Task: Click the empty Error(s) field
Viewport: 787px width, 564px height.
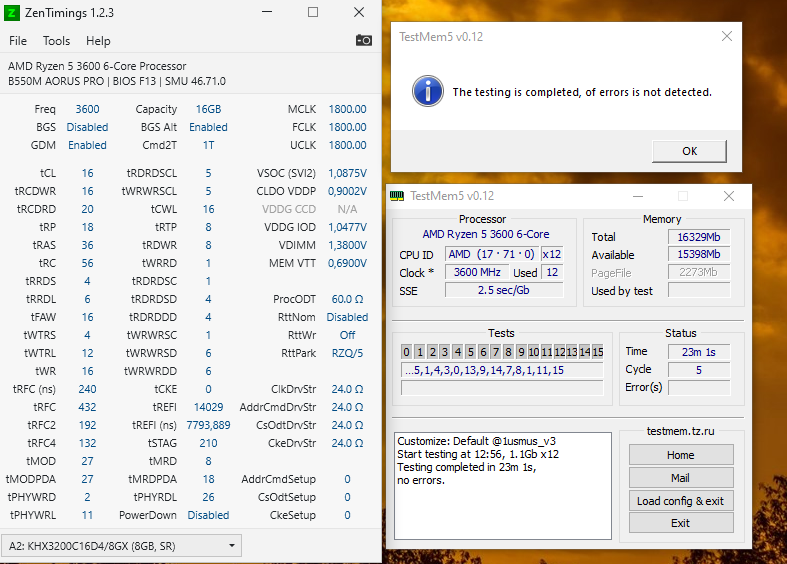Action: pos(699,387)
